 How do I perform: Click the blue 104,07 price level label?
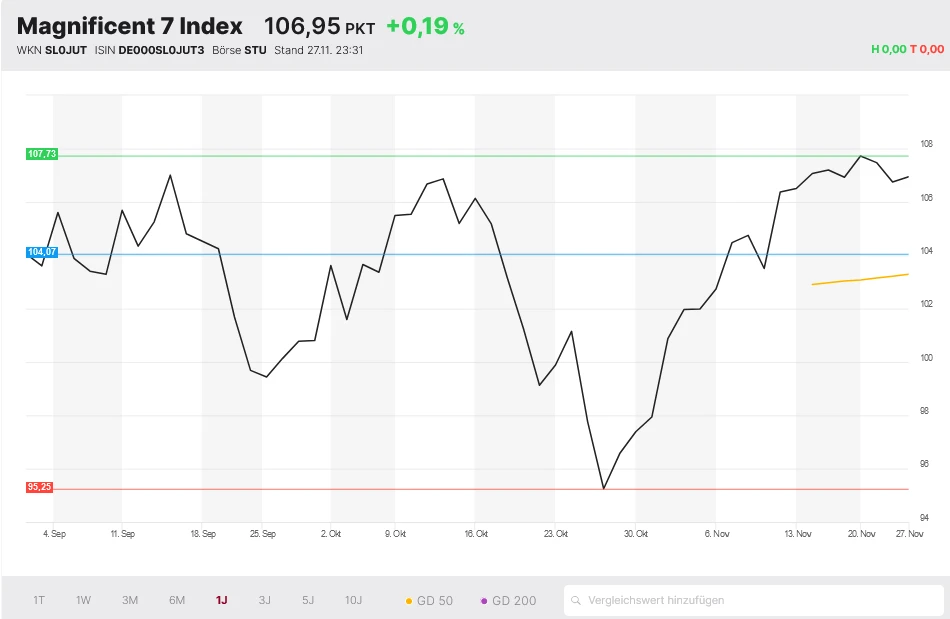tap(41, 253)
